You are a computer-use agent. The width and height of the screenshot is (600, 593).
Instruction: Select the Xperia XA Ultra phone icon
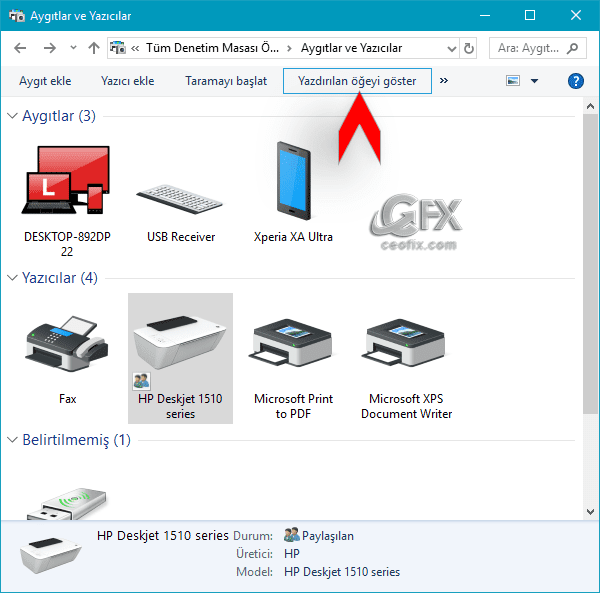pos(293,181)
